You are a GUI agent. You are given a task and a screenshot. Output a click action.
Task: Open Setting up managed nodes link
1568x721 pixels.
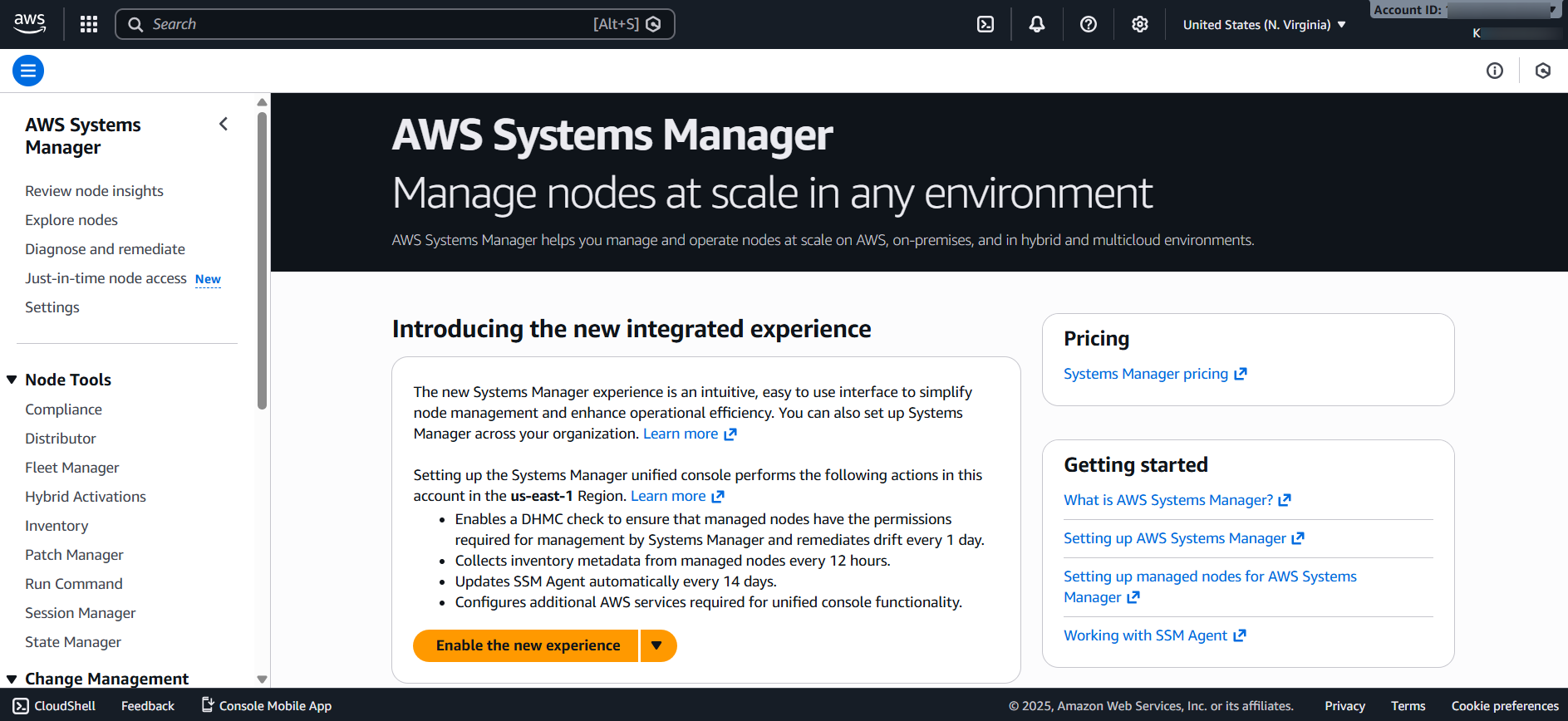(x=1210, y=586)
